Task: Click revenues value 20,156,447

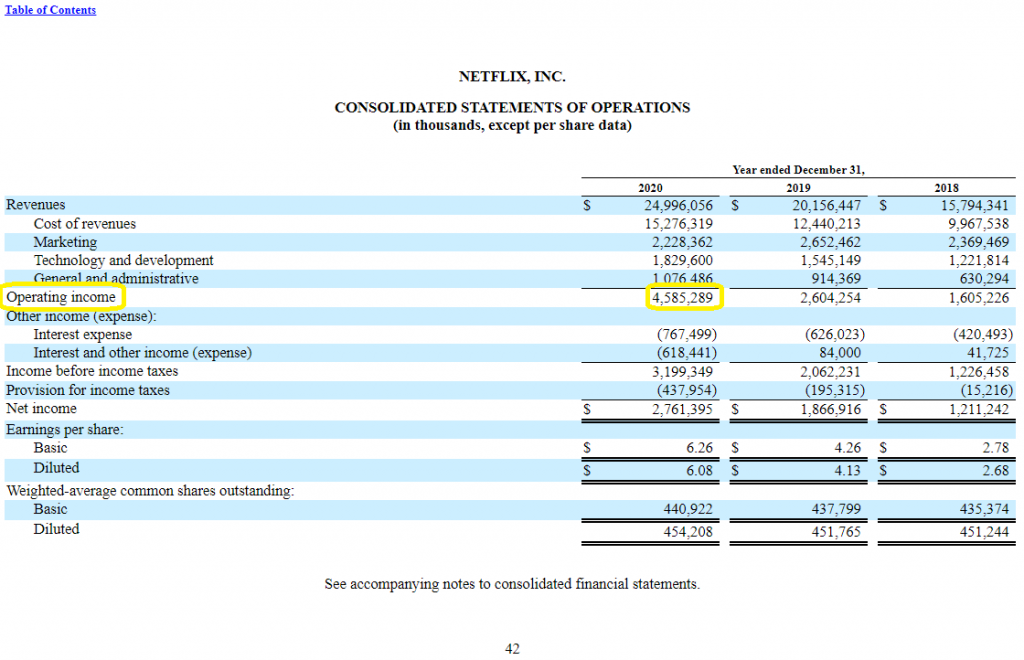Action: click(x=827, y=206)
